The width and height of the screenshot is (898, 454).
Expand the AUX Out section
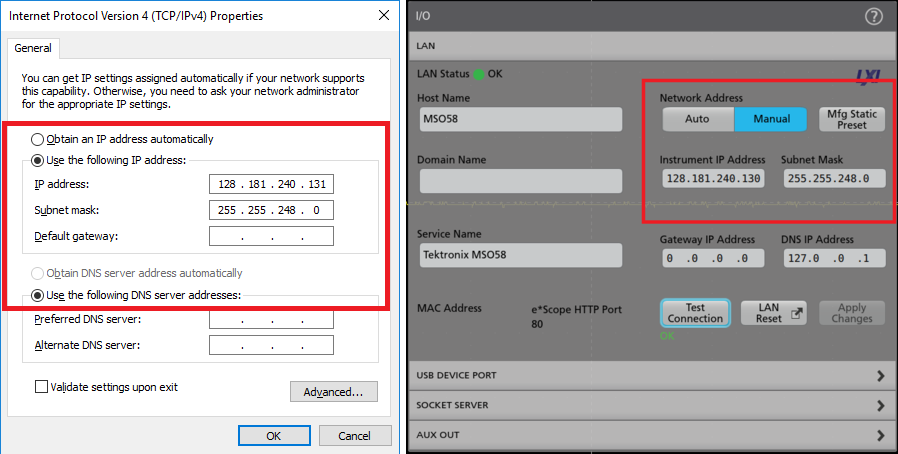[x=650, y=436]
